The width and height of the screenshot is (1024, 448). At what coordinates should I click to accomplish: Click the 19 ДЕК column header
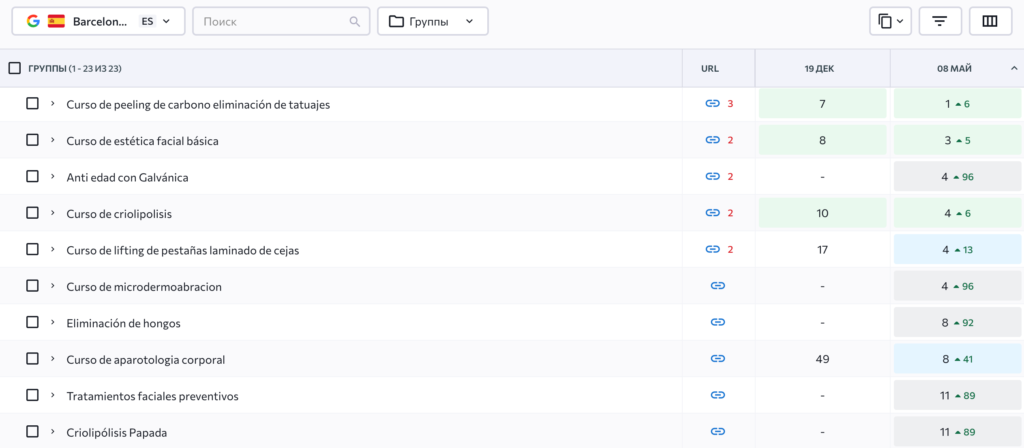pos(821,69)
